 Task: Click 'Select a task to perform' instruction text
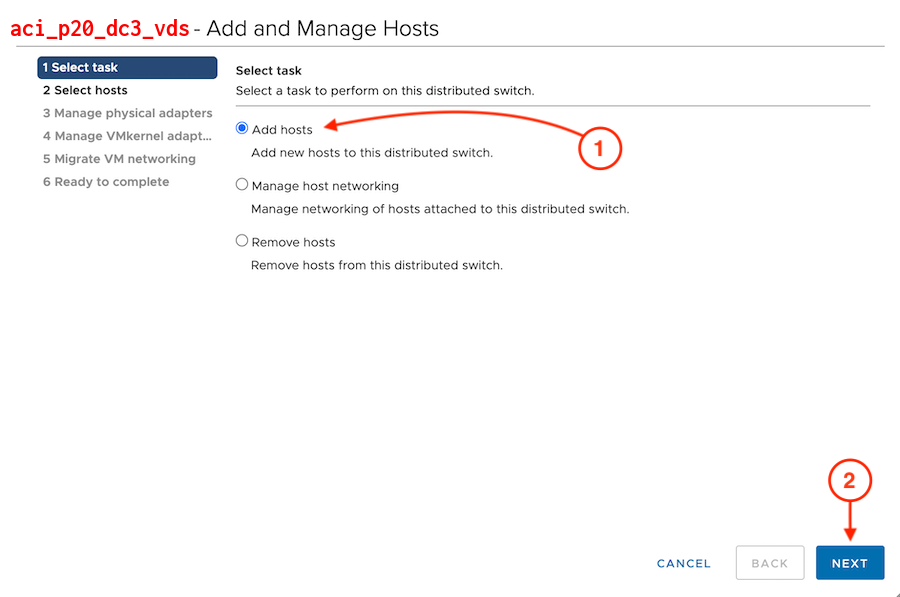pos(384,91)
